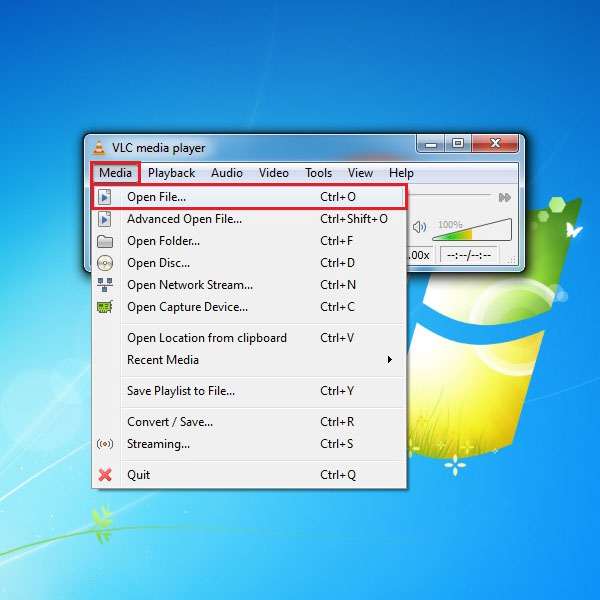
Task: Click the faster playback double-arrow button
Action: [505, 197]
